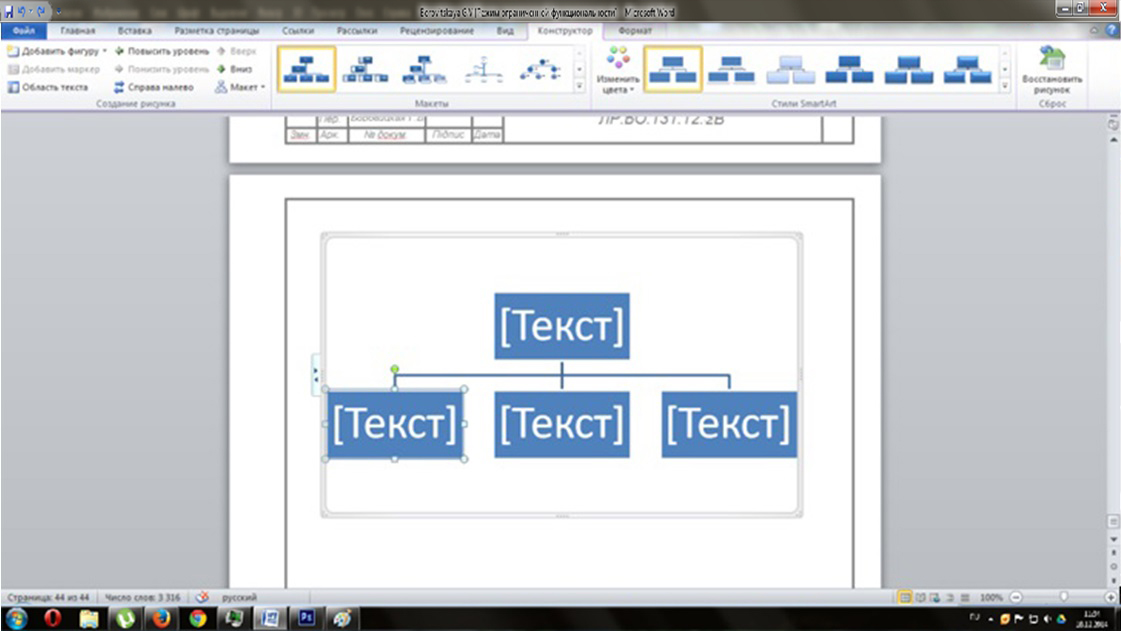Viewport: 1121px width, 631px height.
Task: Open file explorer folder from taskbar
Action: 89,618
